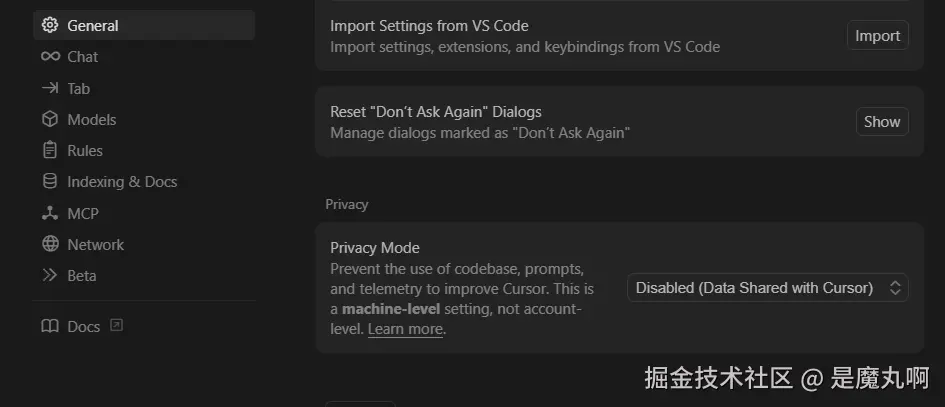The width and height of the screenshot is (945, 407).
Task: Follow the Learn more link
Action: pos(405,329)
